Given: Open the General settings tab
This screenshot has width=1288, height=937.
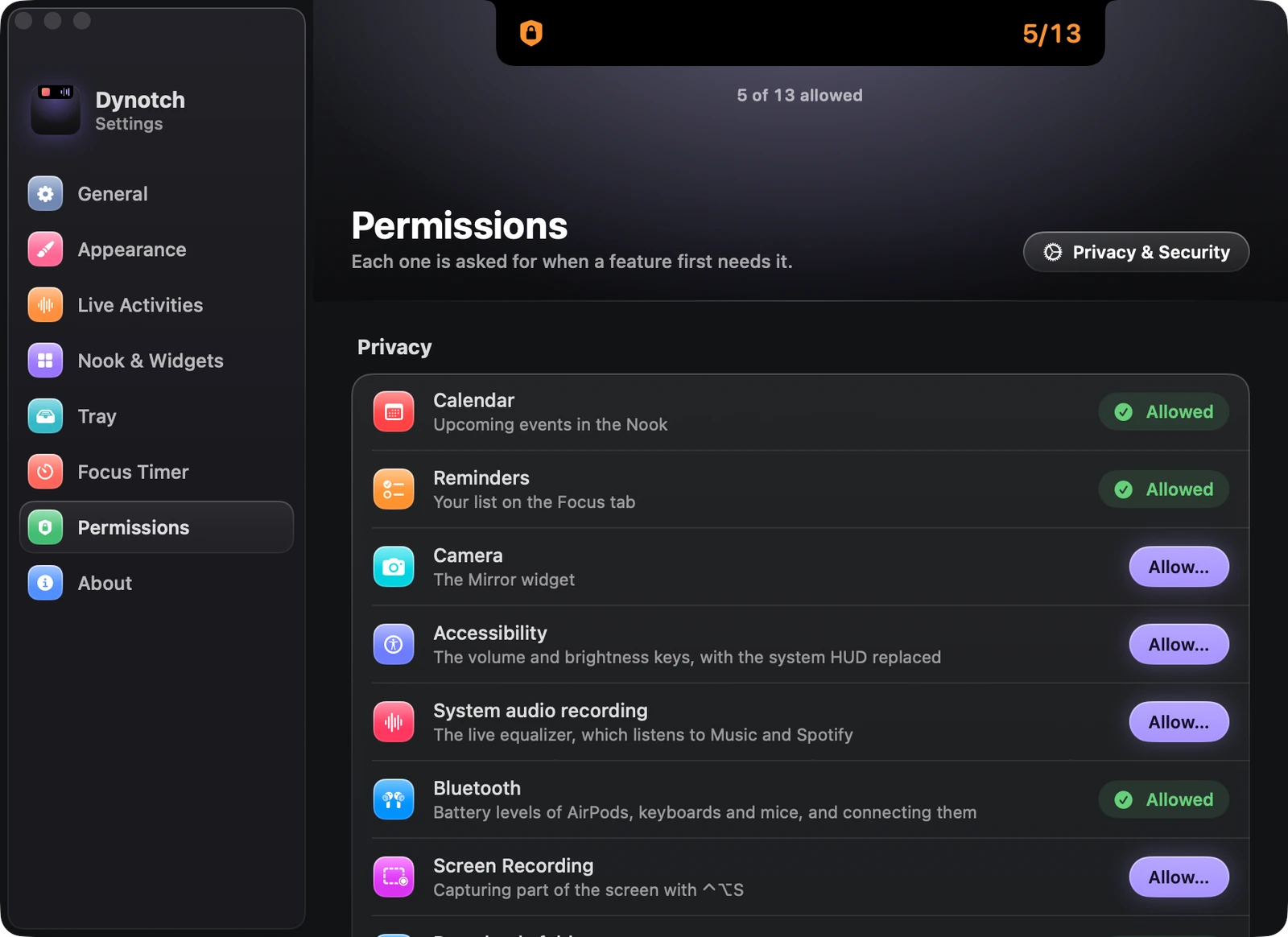Looking at the screenshot, I should (x=156, y=194).
